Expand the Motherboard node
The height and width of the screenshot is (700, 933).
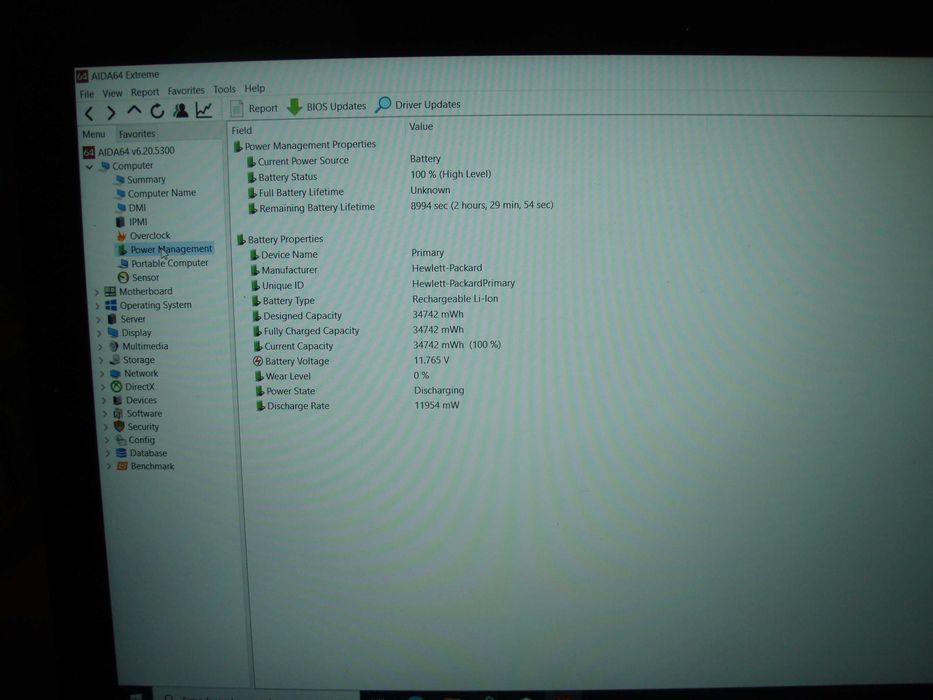pyautogui.click(x=97, y=292)
